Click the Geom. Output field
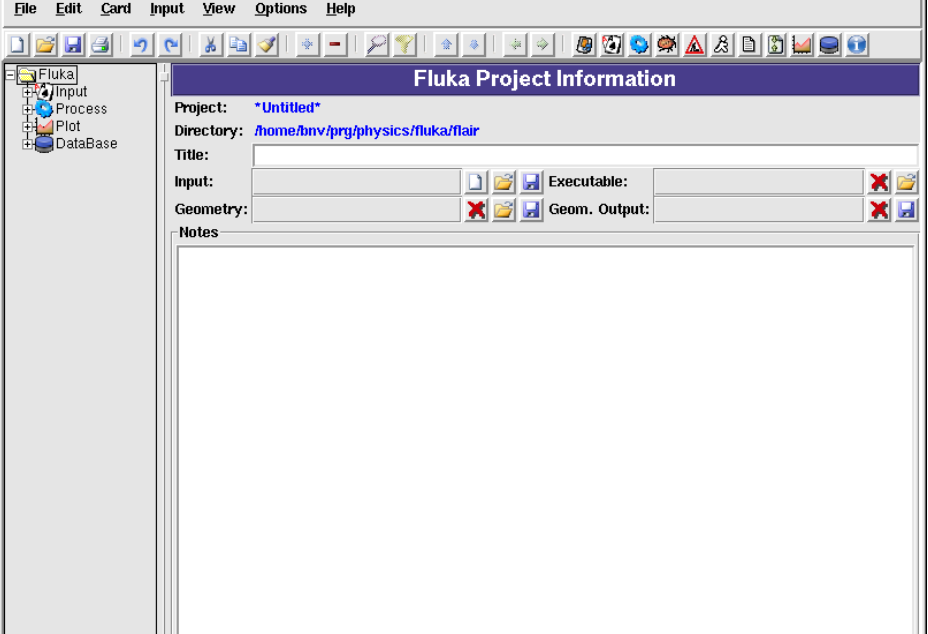 click(759, 210)
